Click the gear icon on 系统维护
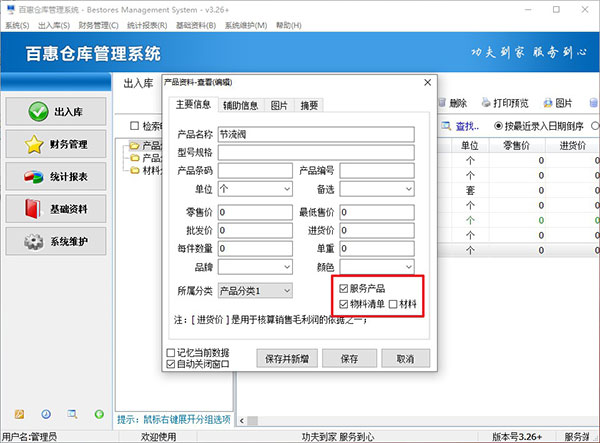 34,242
